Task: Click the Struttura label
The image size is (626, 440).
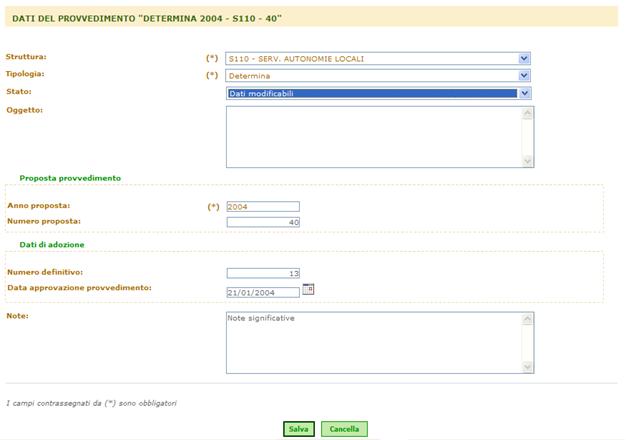Action: [26, 57]
